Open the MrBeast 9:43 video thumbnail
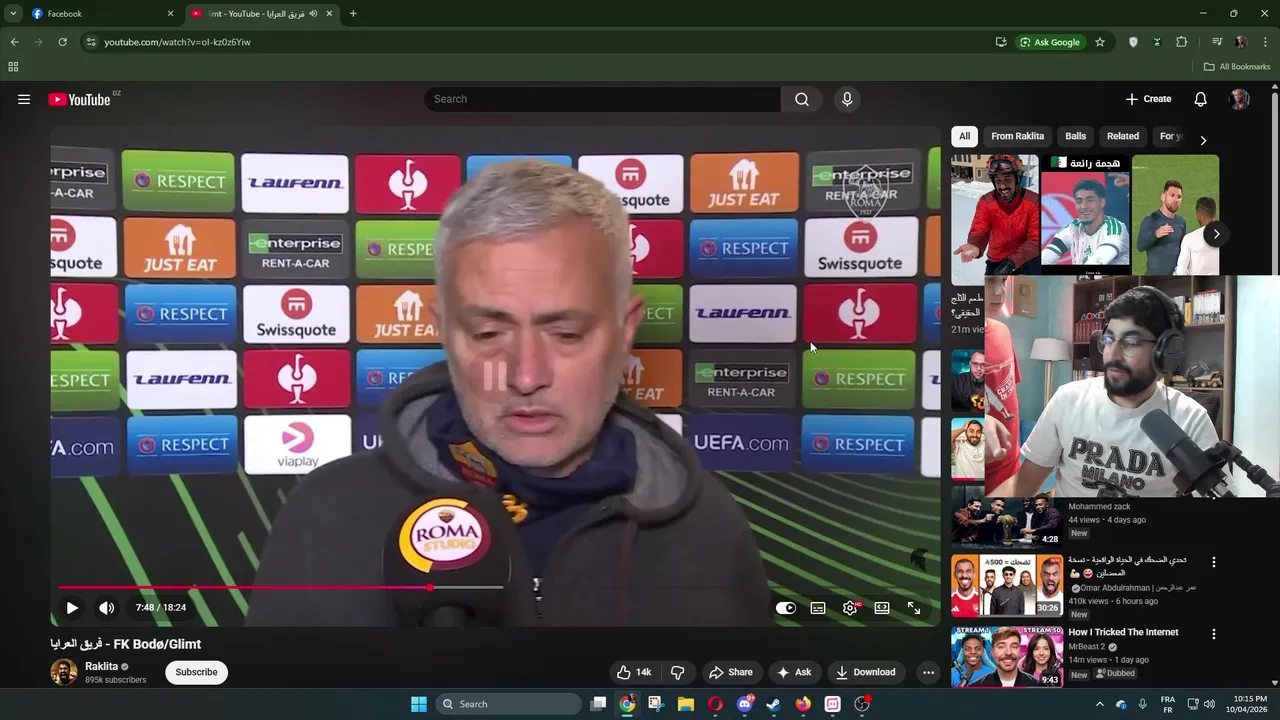Screen dimensions: 1280x720 [1007, 657]
